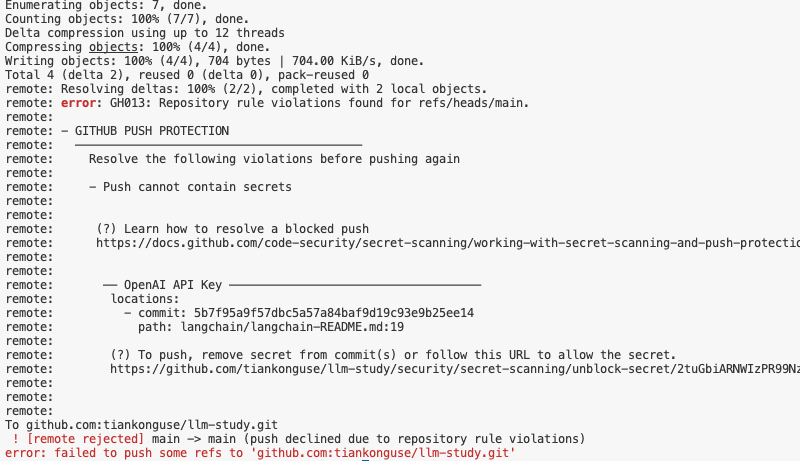Click the 'Writing objects: 100%' line
The image size is (800, 461).
[x=214, y=61]
